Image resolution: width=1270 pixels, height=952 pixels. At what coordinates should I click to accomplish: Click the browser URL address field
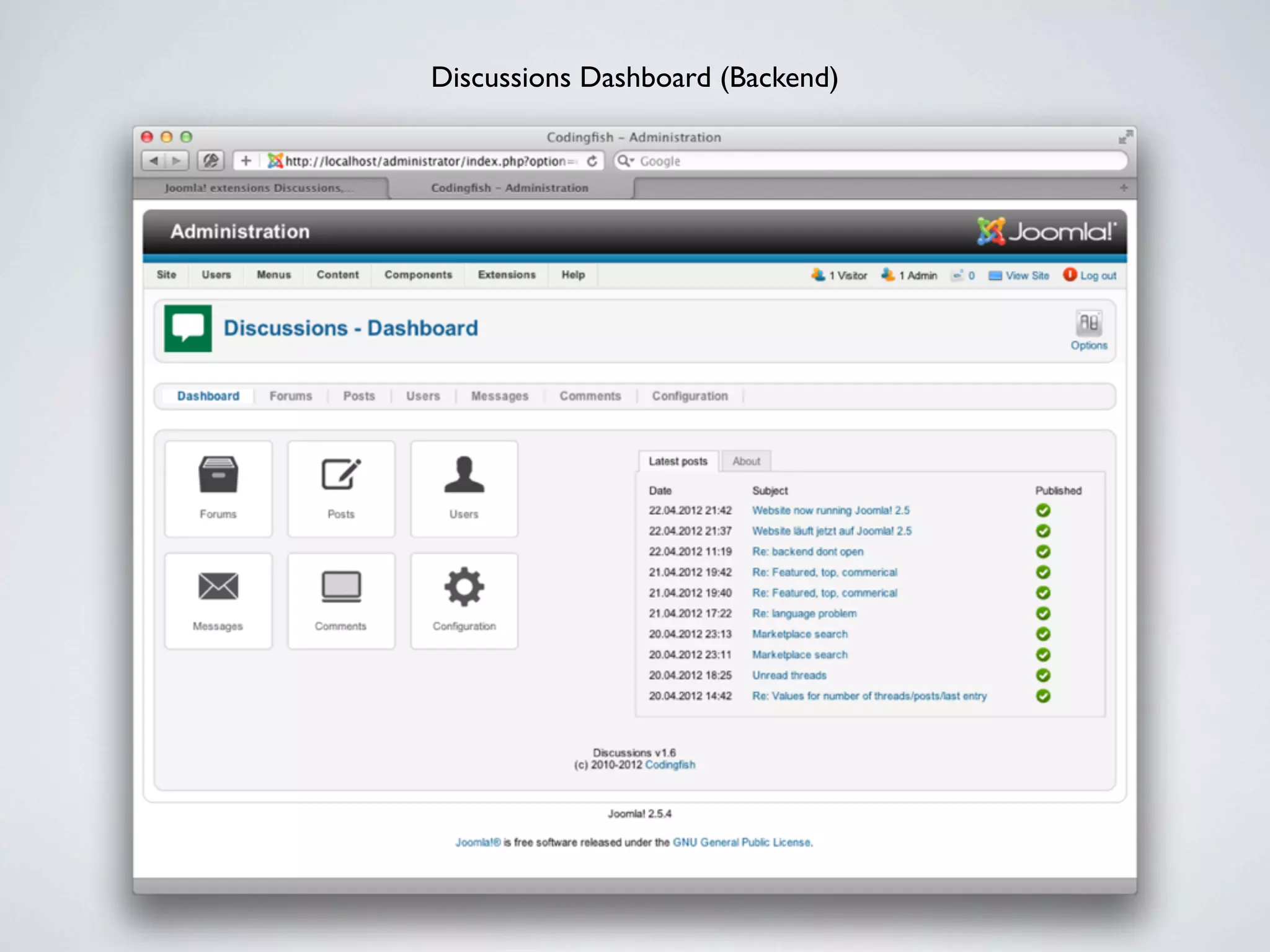point(432,161)
